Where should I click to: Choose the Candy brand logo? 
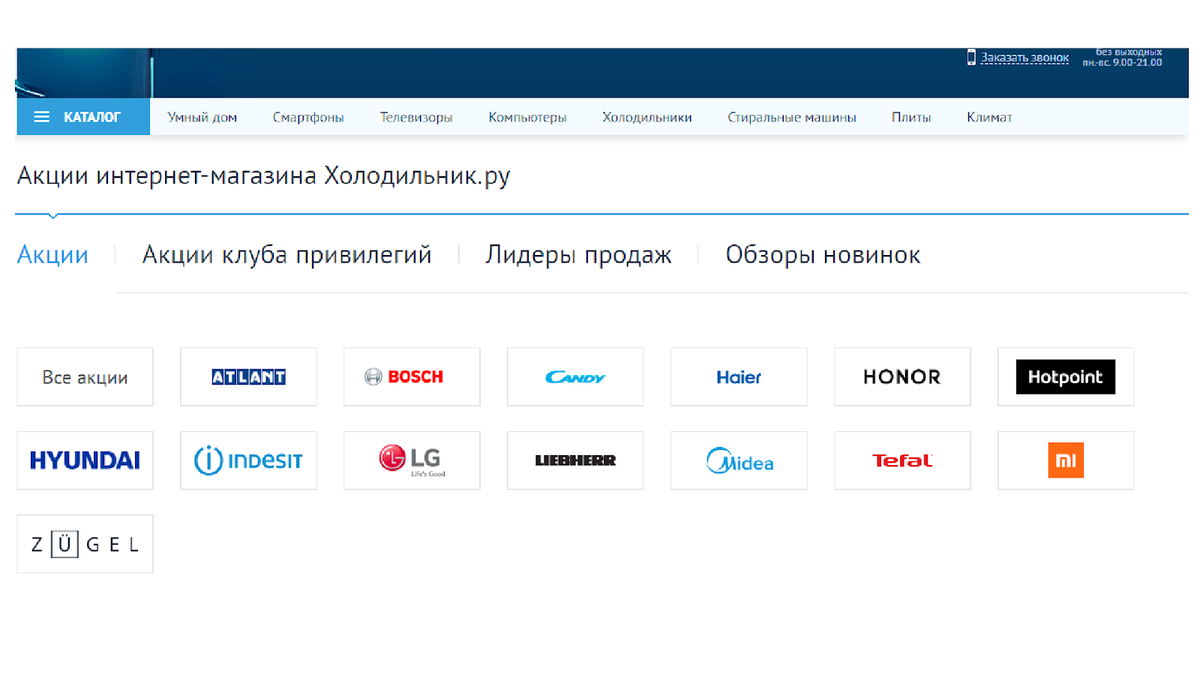point(575,377)
